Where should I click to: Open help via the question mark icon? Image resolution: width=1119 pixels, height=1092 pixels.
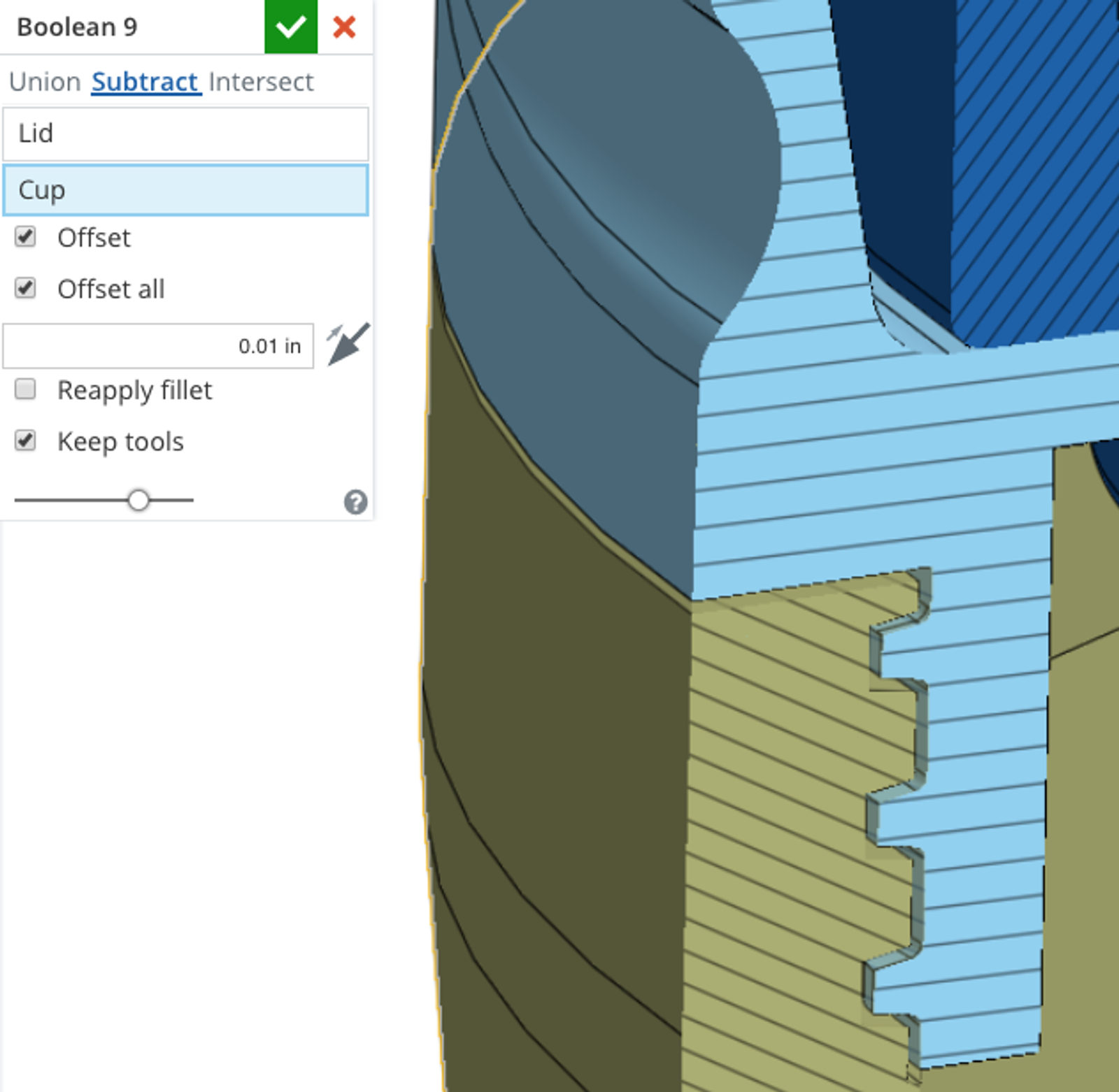click(x=355, y=502)
